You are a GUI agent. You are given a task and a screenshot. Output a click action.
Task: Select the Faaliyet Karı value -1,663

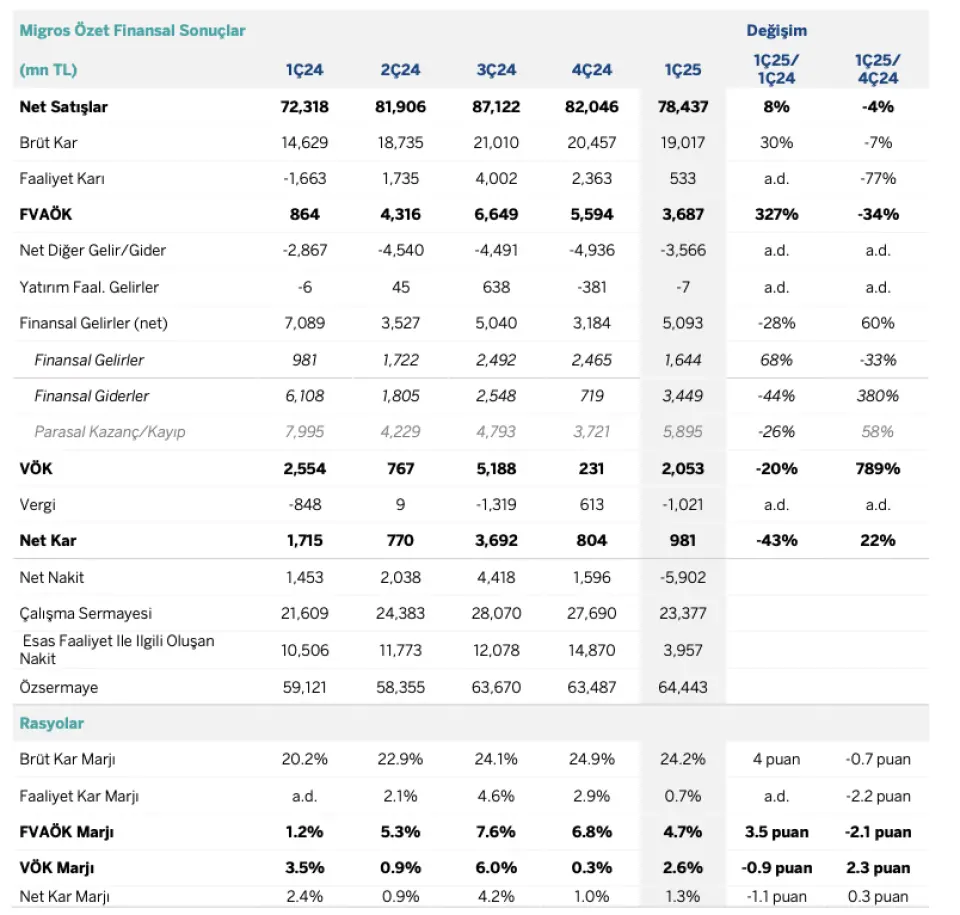tap(304, 179)
